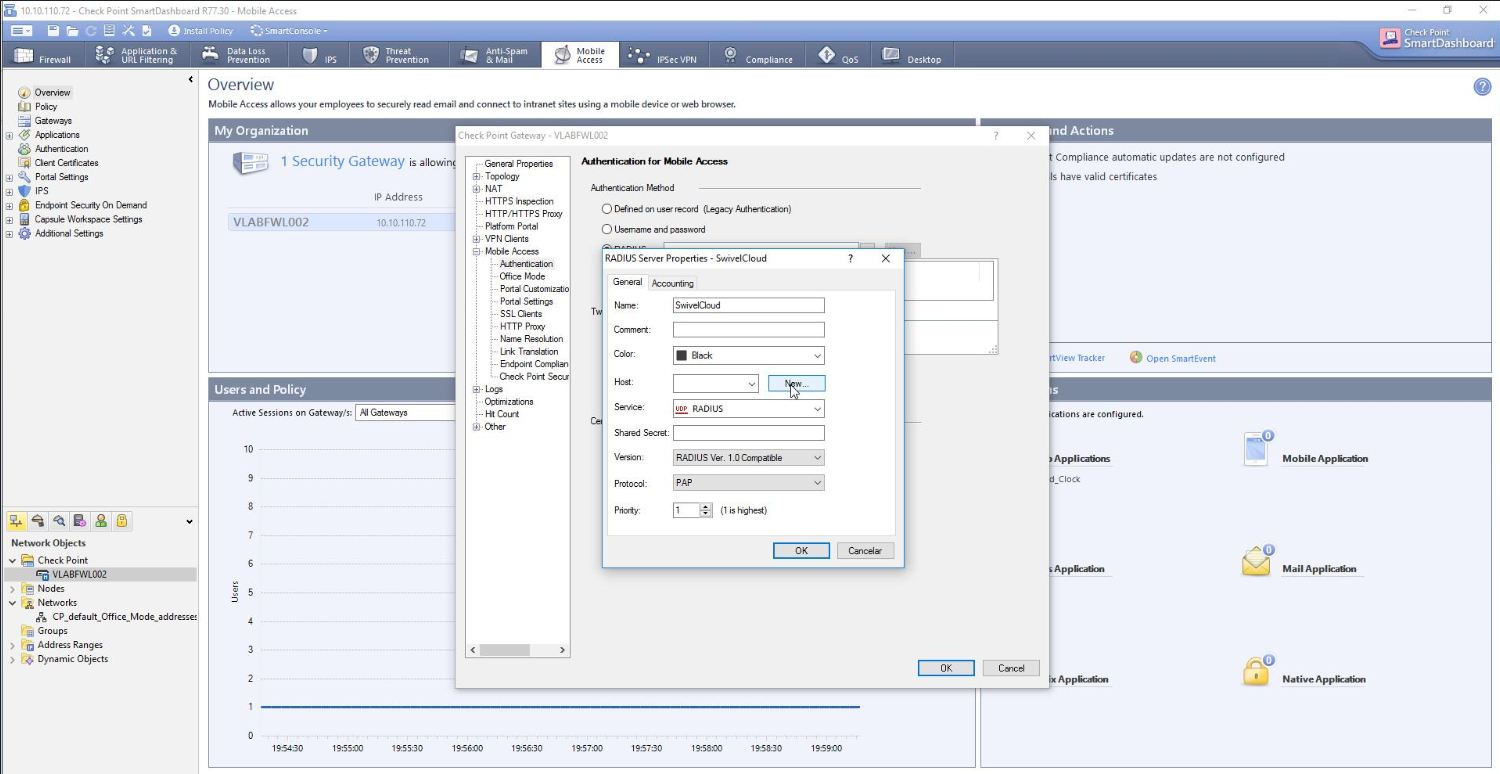Viewport: 1500px width, 774px height.
Task: Select the Network Objects icon in object toolbar
Action: pyautogui.click(x=17, y=521)
